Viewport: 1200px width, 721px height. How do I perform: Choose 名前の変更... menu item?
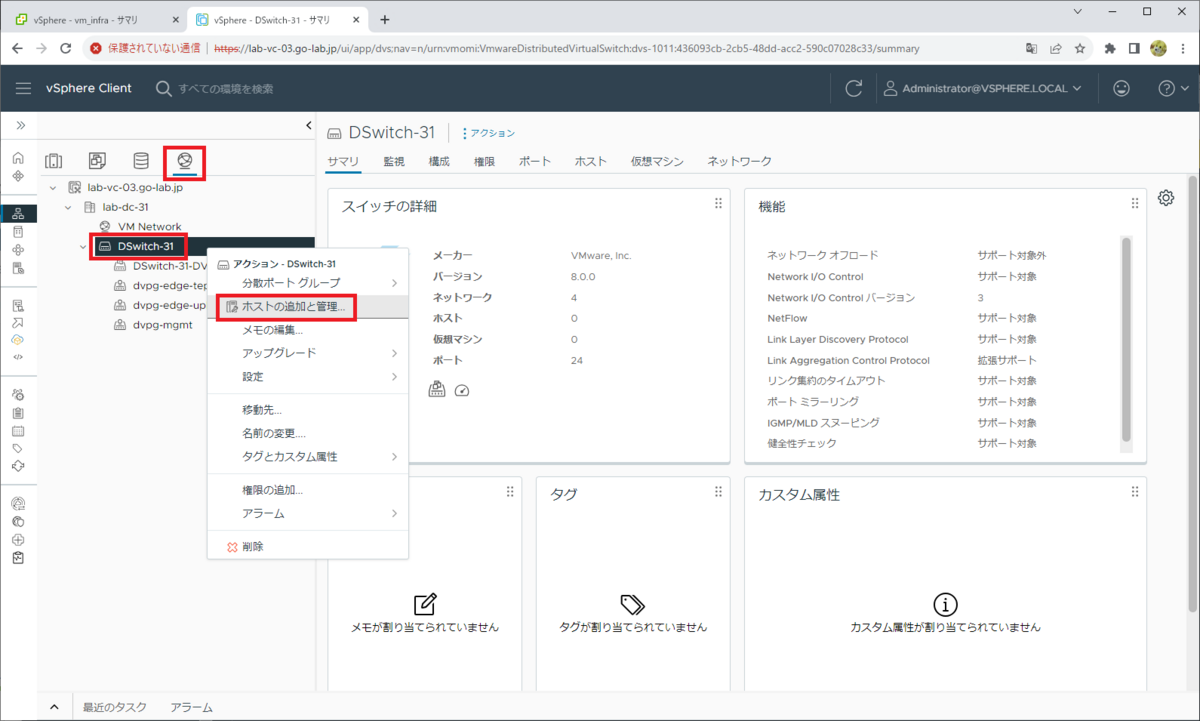coord(308,434)
